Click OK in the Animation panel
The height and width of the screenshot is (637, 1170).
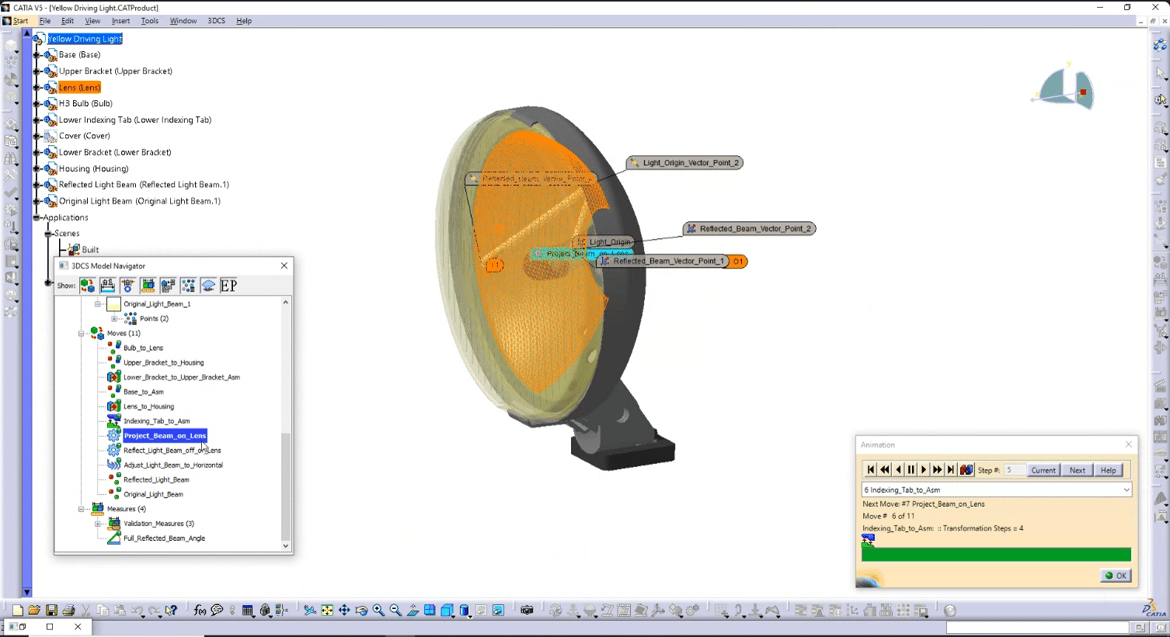click(x=1115, y=575)
